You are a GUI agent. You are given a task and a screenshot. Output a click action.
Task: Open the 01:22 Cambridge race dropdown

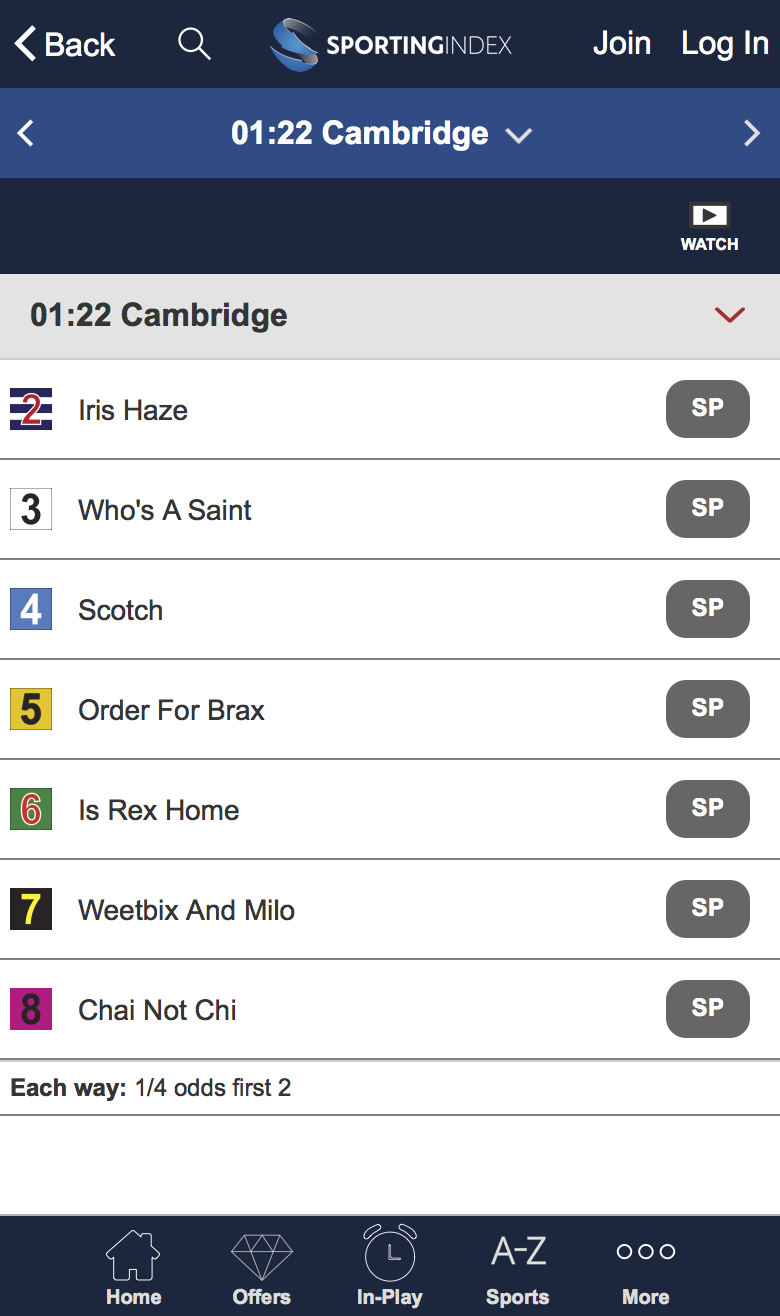381,133
